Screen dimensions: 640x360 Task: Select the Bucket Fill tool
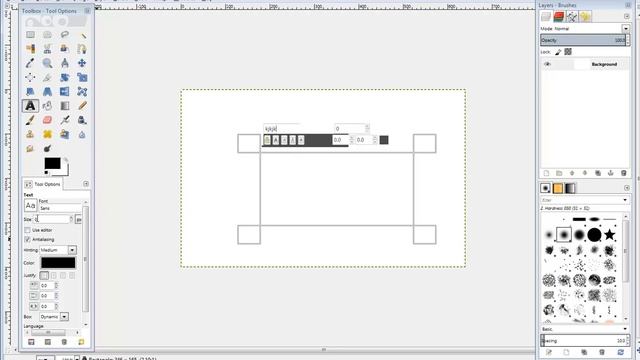(x=47, y=106)
